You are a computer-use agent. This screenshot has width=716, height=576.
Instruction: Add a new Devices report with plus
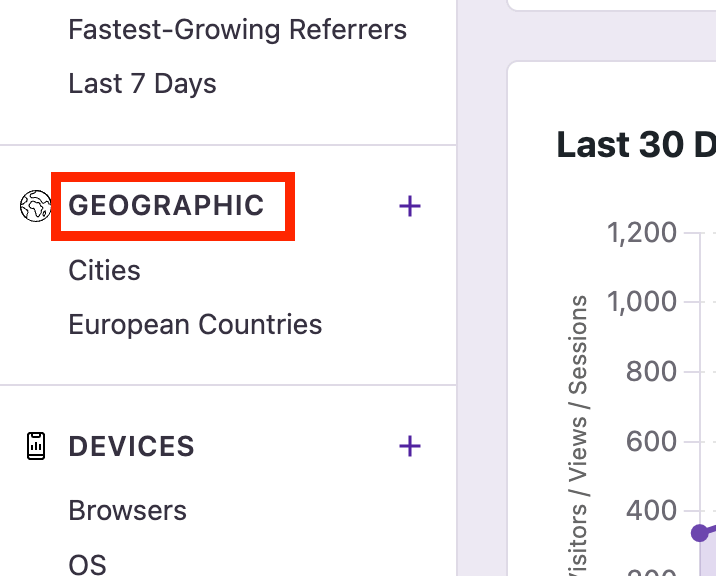[x=410, y=446]
